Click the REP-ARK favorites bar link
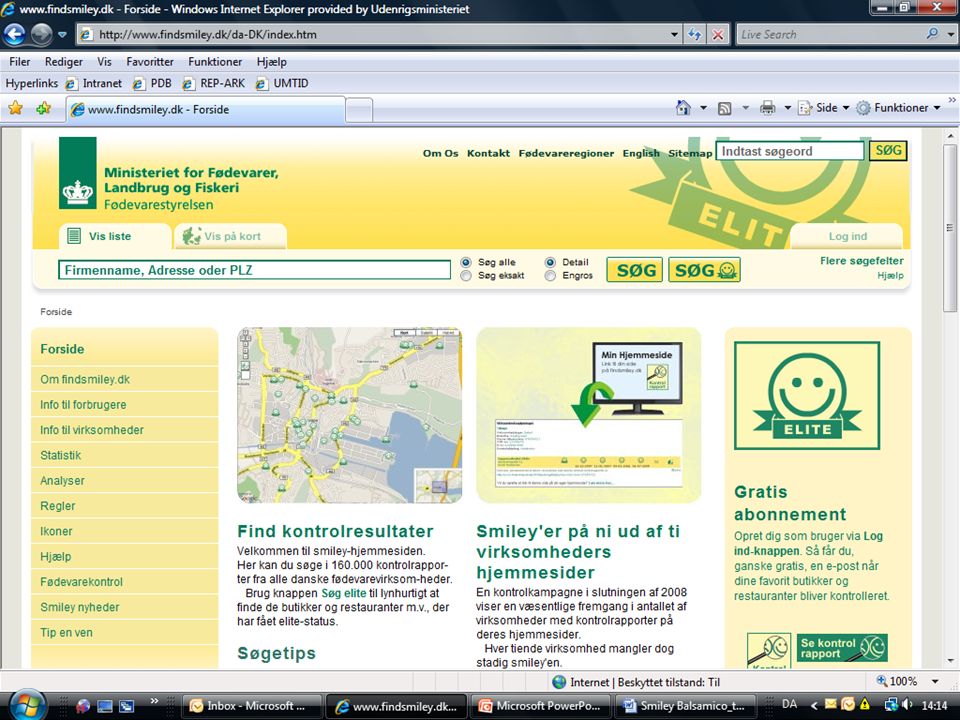The height and width of the screenshot is (720, 960). pos(214,83)
